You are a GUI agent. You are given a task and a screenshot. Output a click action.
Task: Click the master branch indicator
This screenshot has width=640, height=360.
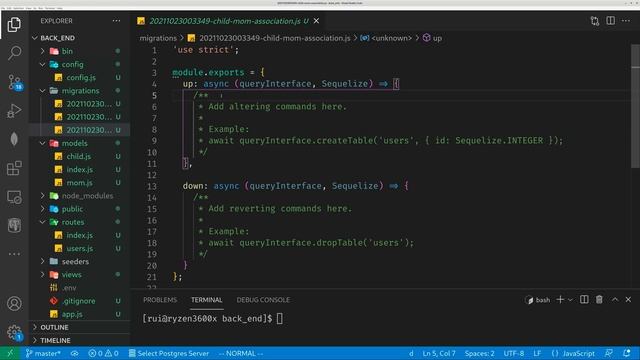click(43, 353)
